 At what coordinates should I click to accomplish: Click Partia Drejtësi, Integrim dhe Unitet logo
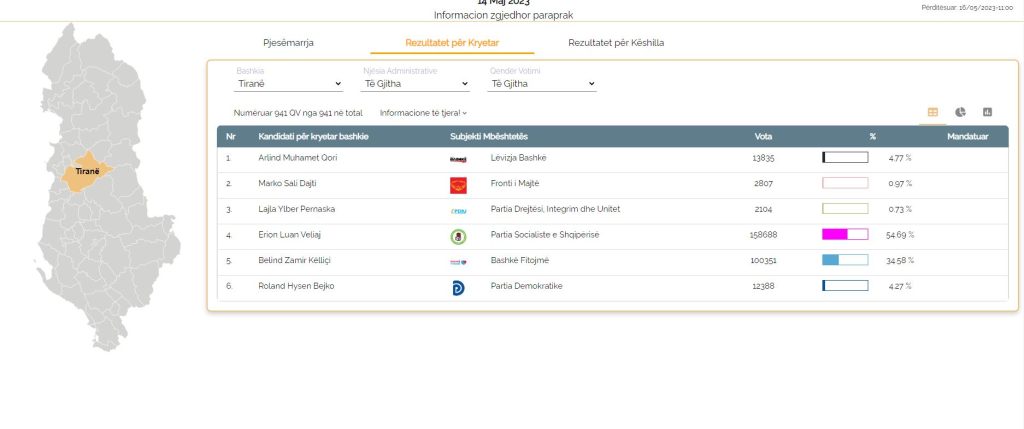point(458,211)
